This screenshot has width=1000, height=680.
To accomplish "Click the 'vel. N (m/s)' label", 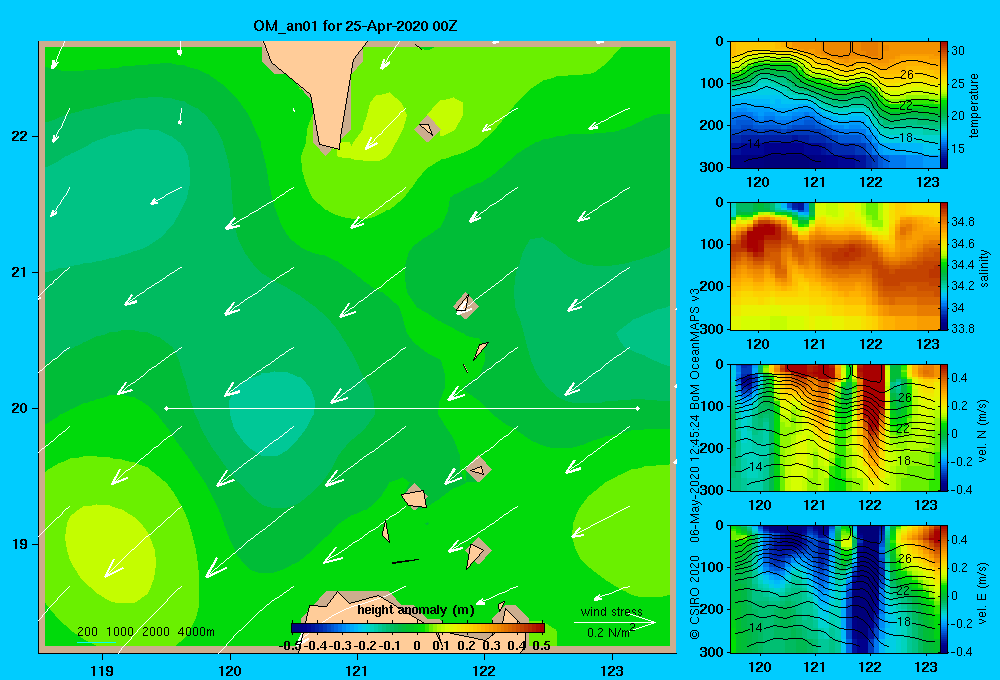I will tap(982, 431).
